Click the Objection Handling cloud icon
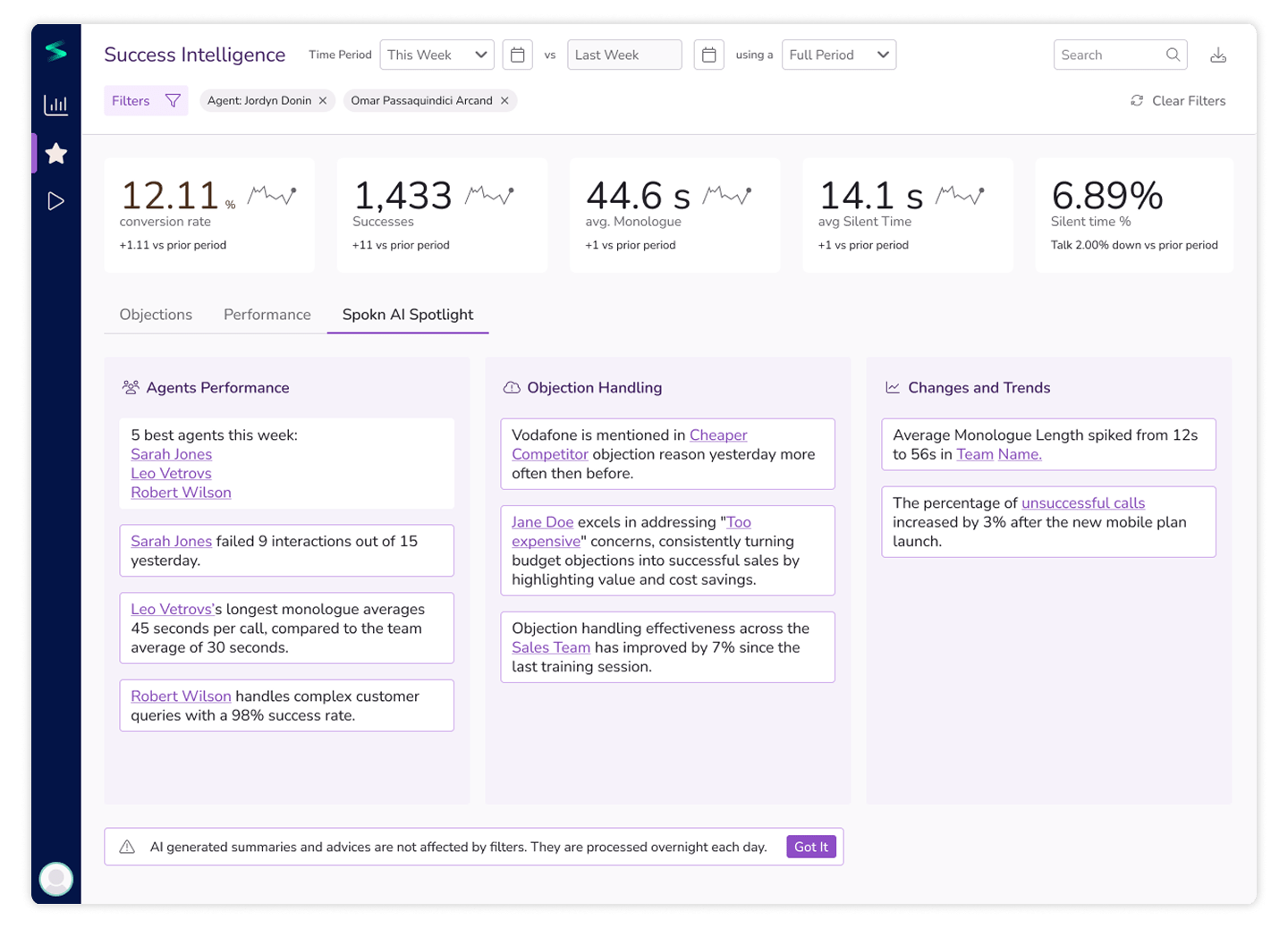 [512, 387]
